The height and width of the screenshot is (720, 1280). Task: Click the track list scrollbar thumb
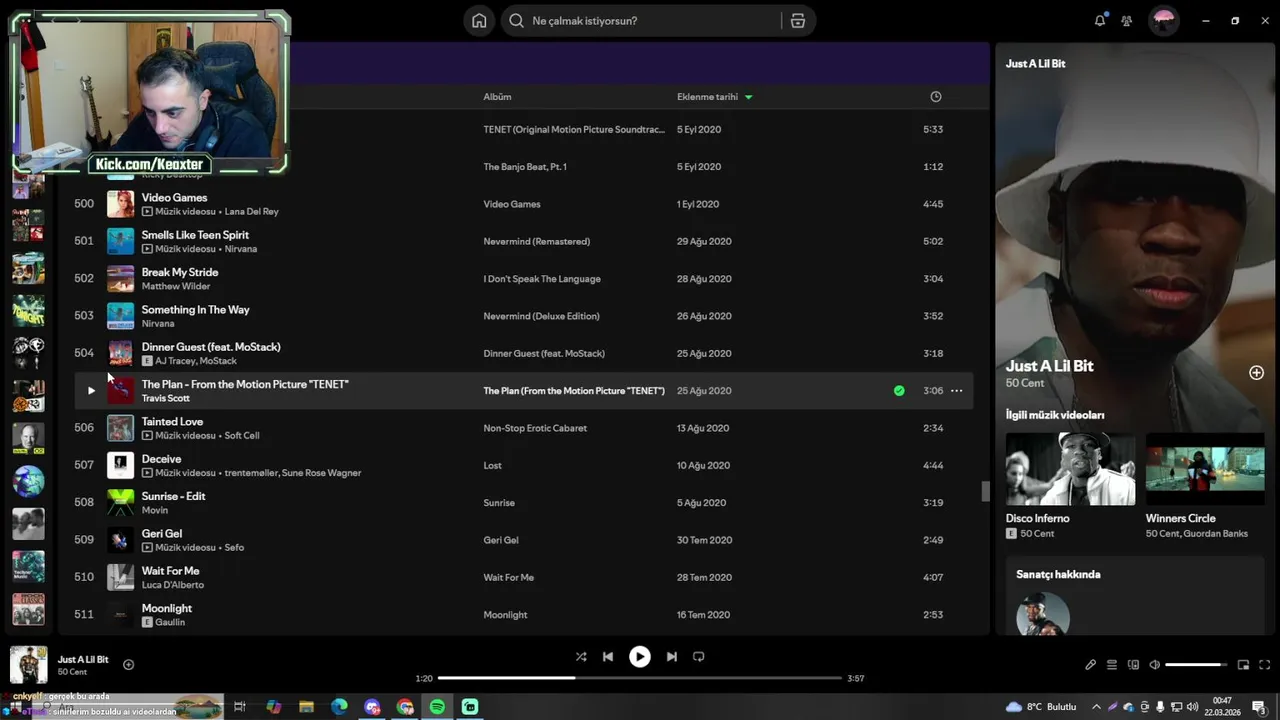tap(985, 491)
